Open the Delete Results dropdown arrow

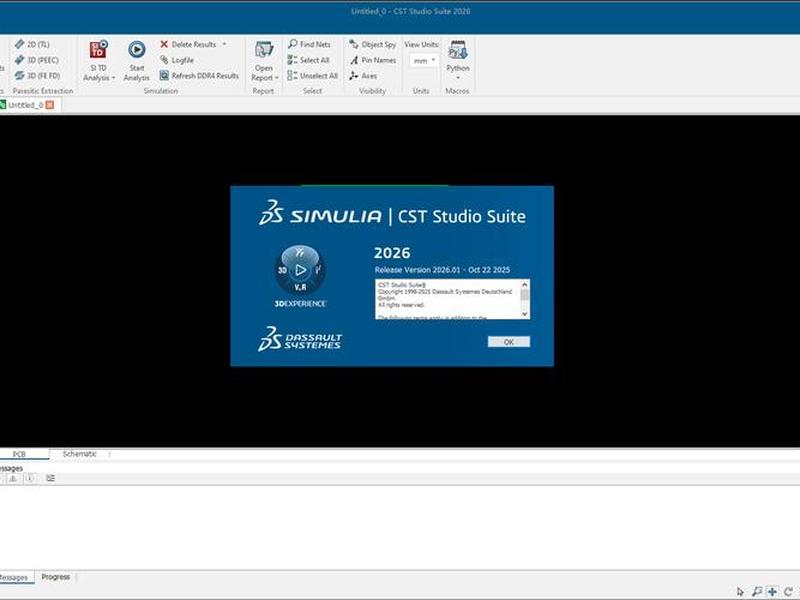click(224, 44)
